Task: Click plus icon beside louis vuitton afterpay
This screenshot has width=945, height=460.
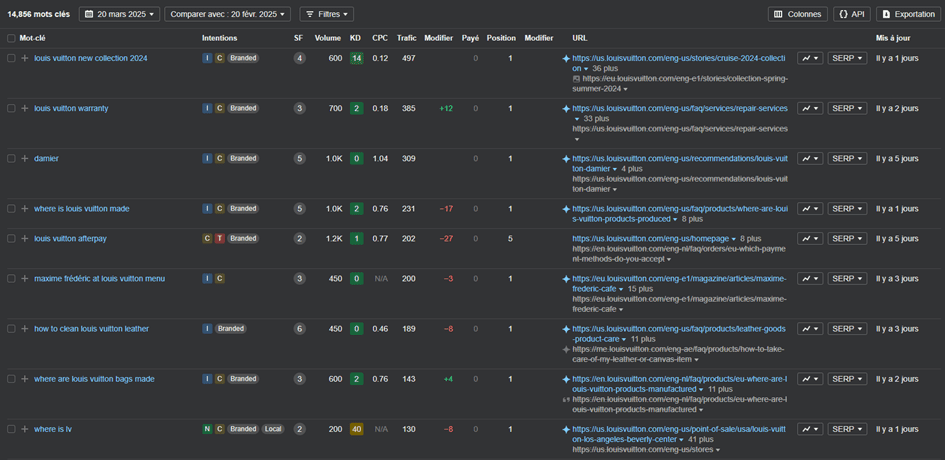Action: (x=25, y=238)
